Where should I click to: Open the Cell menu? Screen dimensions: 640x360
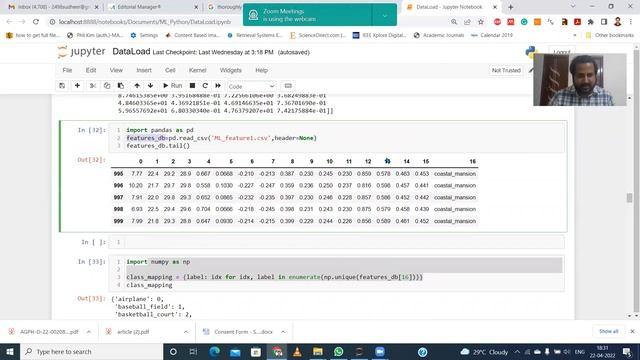click(x=170, y=70)
